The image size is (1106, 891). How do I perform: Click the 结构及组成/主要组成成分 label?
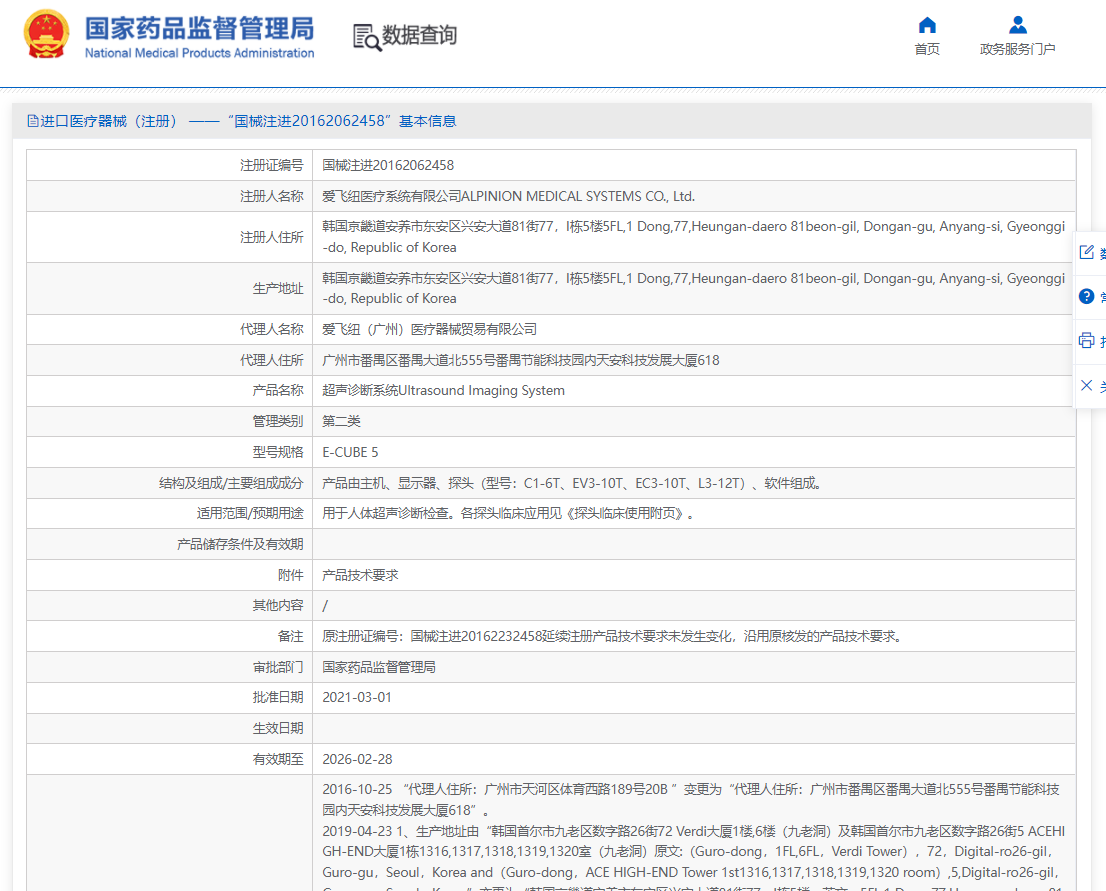pyautogui.click(x=231, y=483)
